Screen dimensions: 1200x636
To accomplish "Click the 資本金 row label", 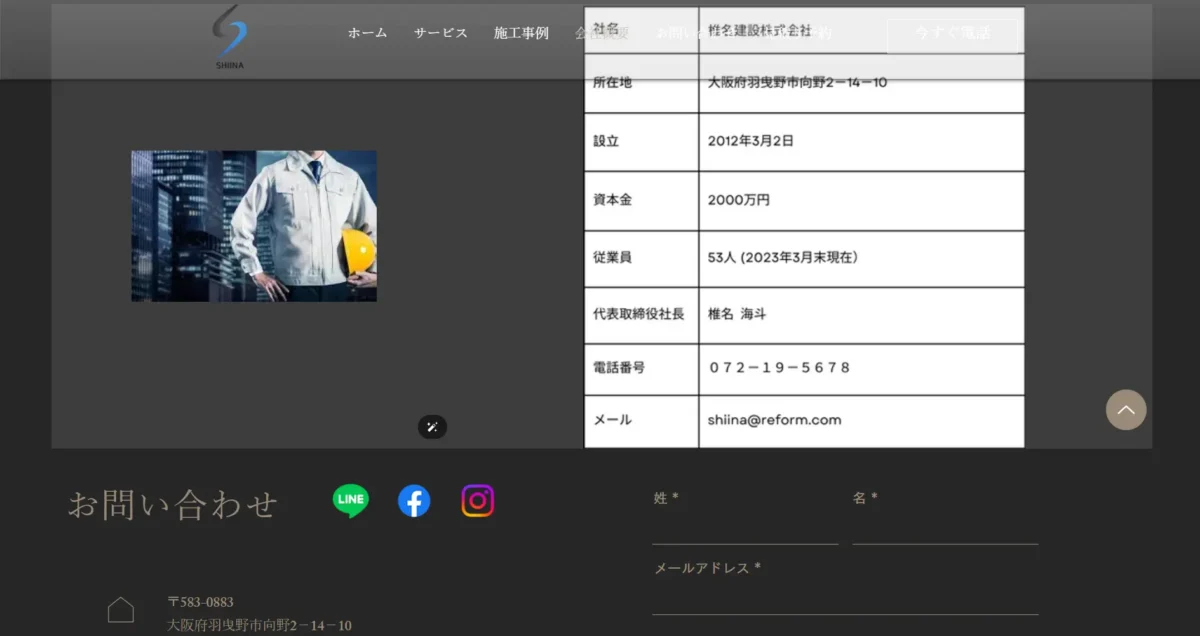I will (612, 200).
